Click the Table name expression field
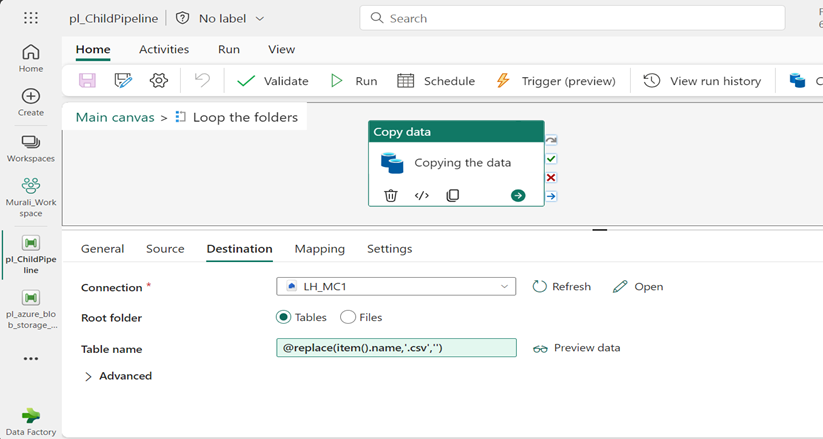Screen dimensions: 823x439 pyautogui.click(x=396, y=348)
